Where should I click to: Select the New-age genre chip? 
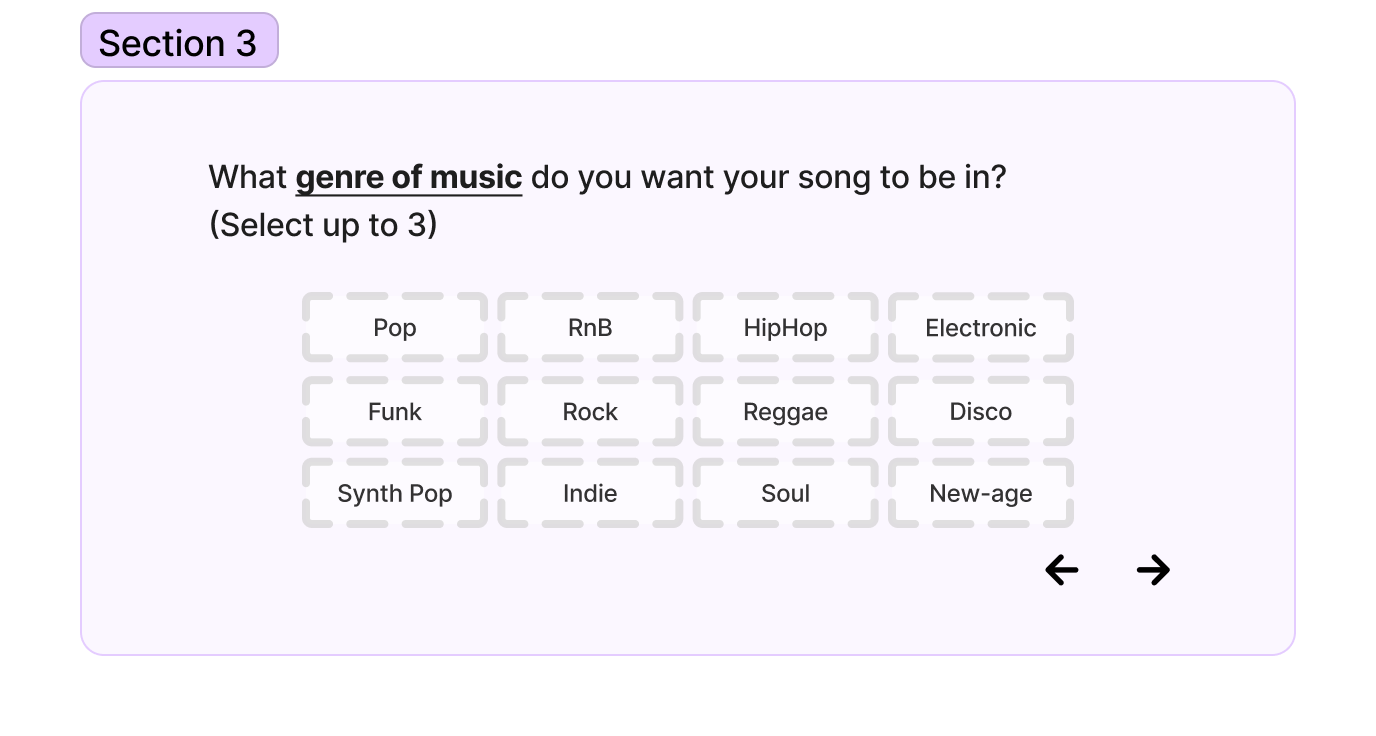[980, 494]
